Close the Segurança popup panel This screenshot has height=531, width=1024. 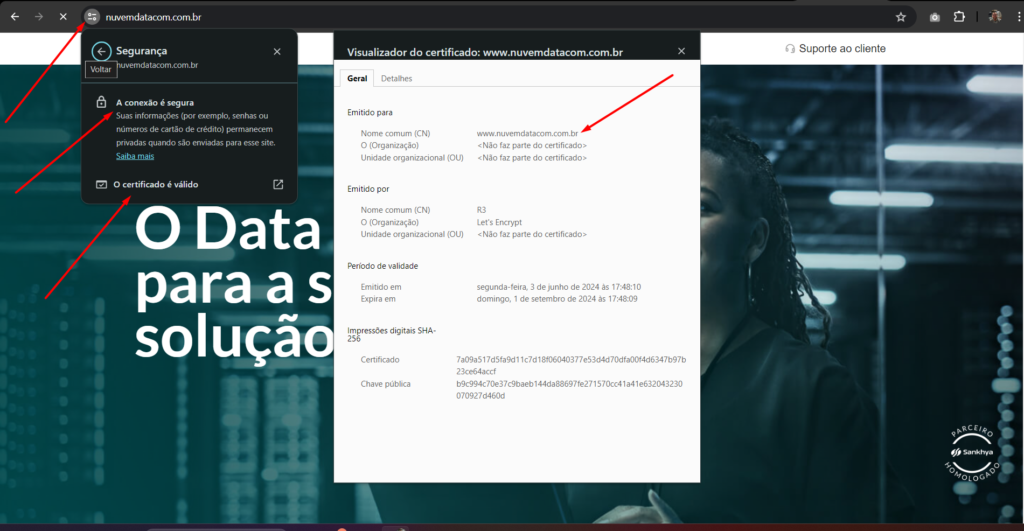pos(277,51)
